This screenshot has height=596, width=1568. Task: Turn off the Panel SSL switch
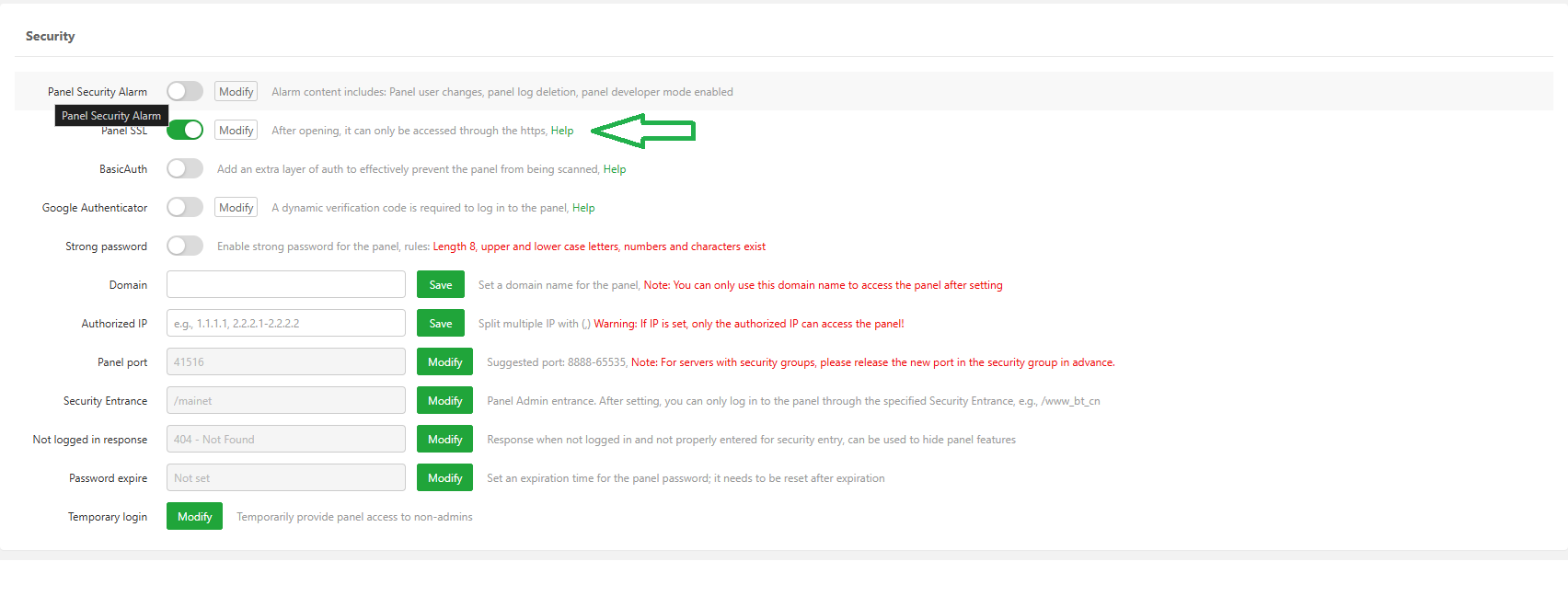point(185,130)
